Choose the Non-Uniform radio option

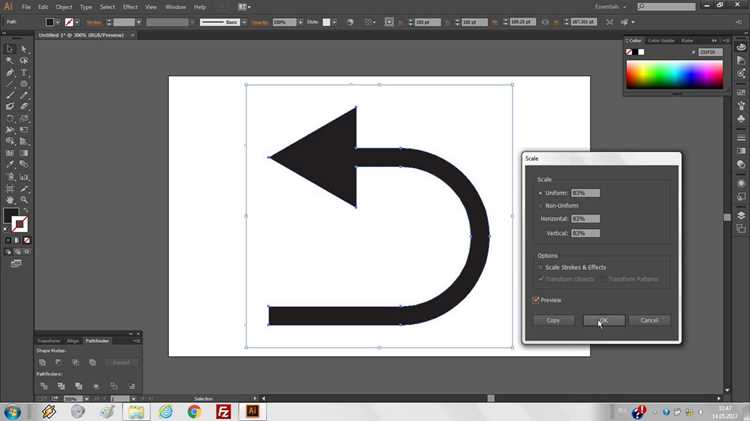point(540,206)
